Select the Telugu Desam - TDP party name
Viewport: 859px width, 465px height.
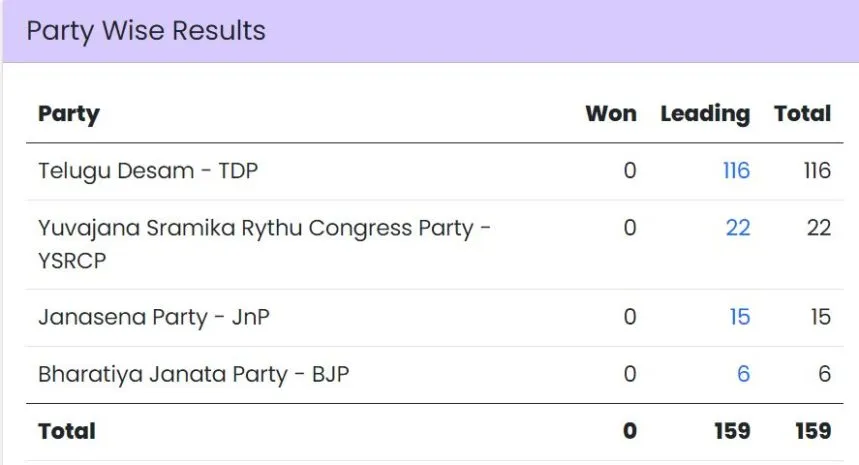pos(148,171)
